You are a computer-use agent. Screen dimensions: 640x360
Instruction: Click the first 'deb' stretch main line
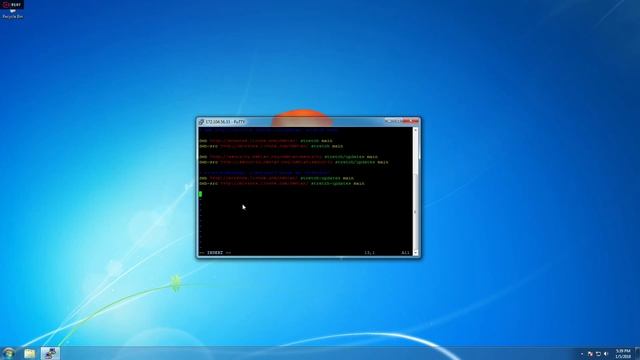pyautogui.click(x=266, y=141)
